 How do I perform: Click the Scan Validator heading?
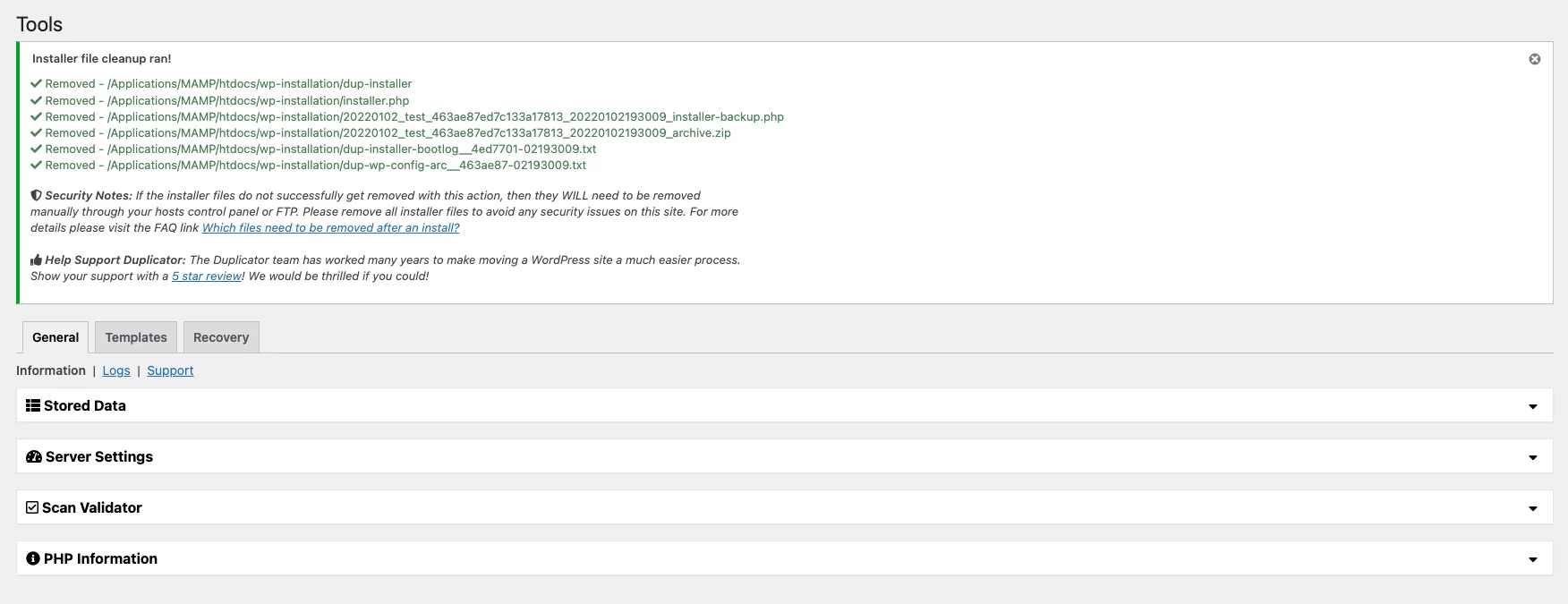coord(92,507)
